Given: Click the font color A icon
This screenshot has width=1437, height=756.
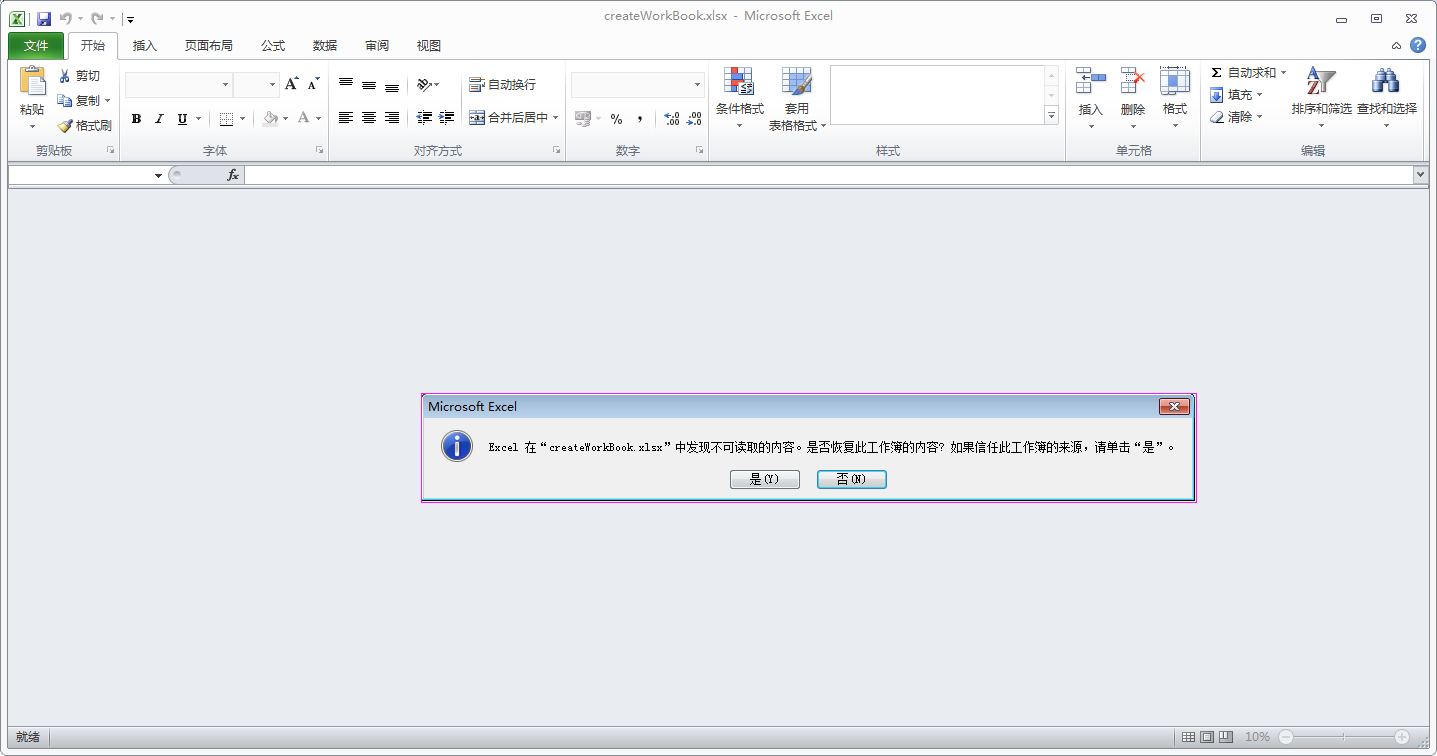Looking at the screenshot, I should point(303,118).
